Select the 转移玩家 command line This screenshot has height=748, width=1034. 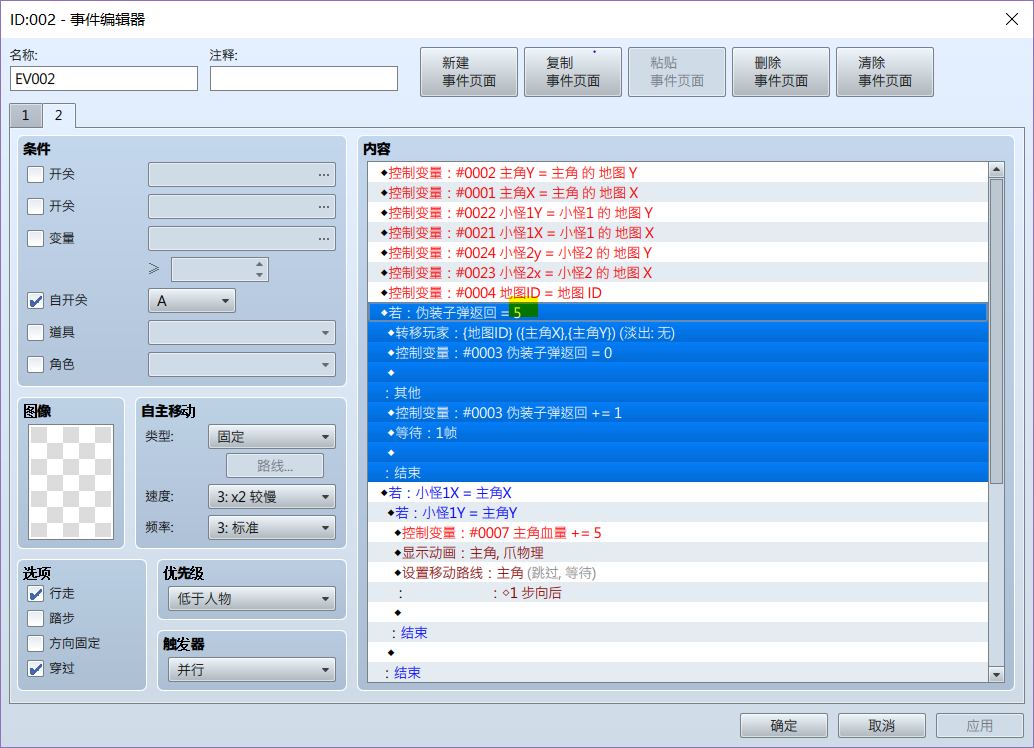[x=678, y=333]
